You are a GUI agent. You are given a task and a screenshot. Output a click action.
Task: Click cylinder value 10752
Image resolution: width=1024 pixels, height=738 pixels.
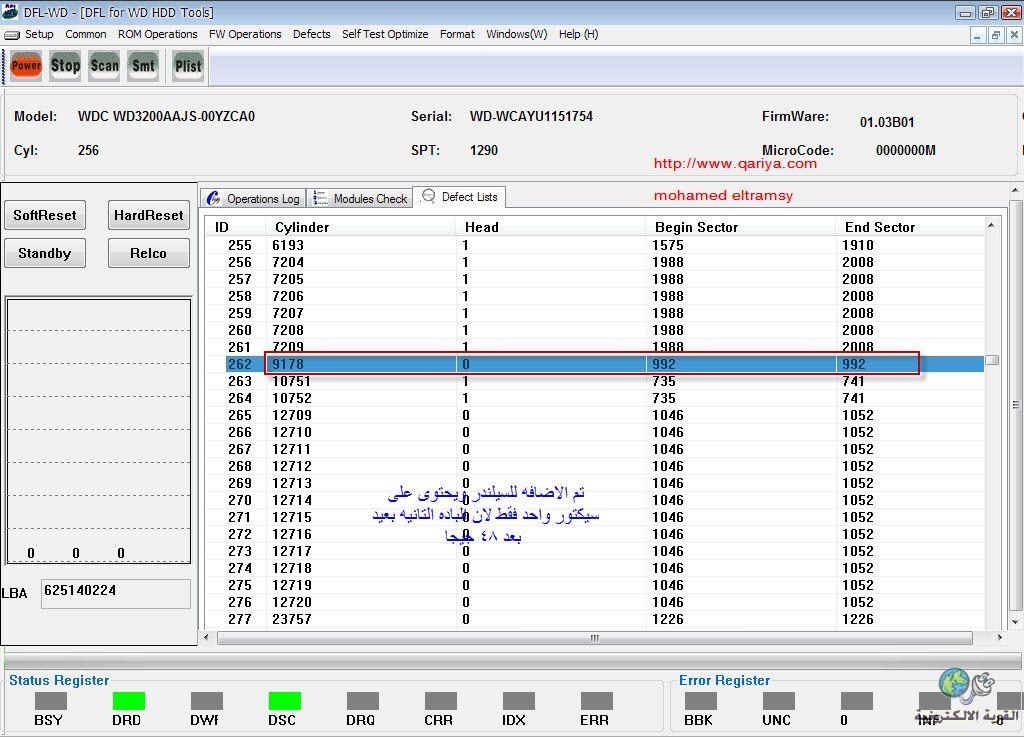292,398
